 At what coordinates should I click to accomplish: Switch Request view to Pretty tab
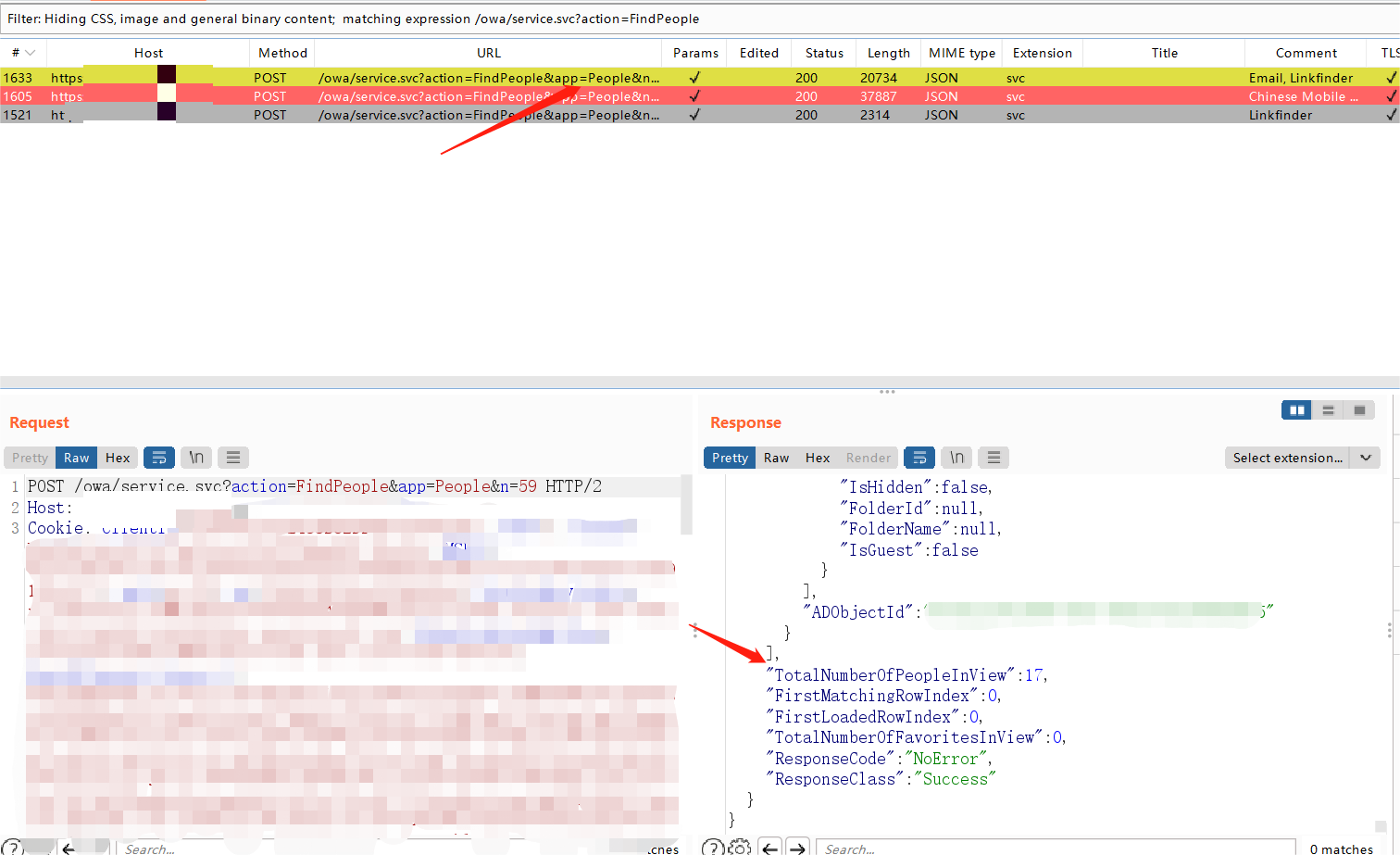[30, 458]
